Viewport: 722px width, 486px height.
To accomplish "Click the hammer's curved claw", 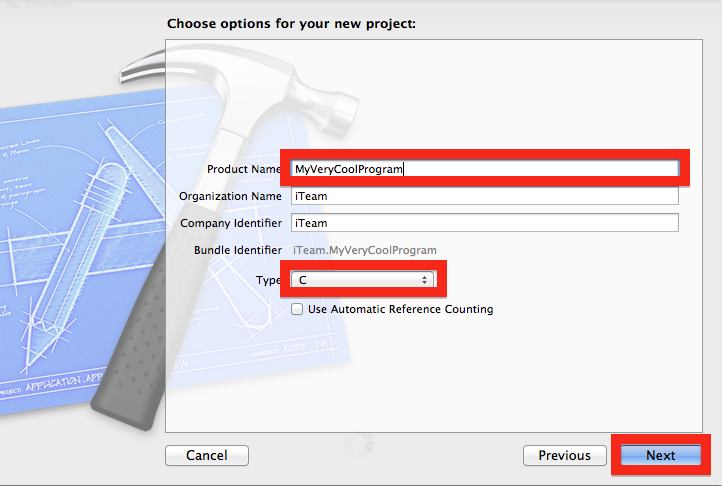I will tap(145, 65).
